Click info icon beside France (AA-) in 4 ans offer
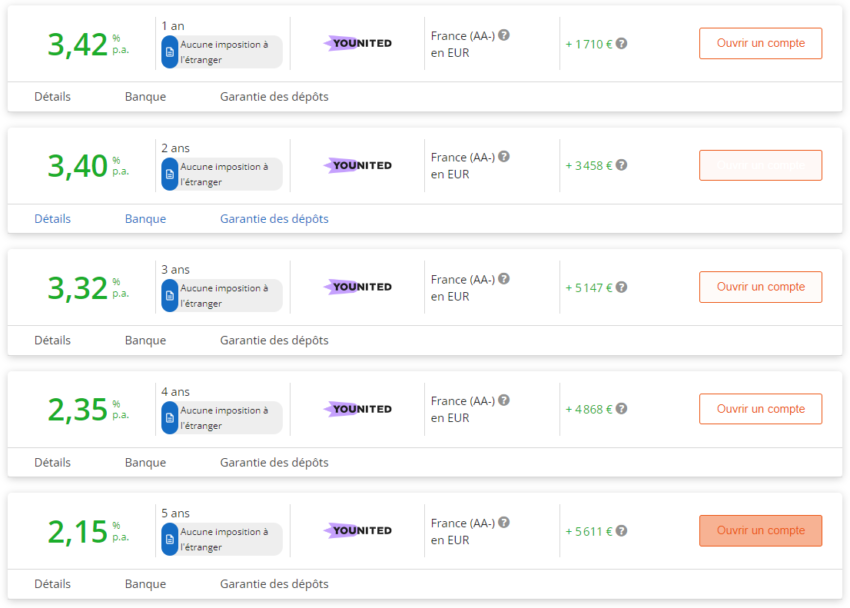This screenshot has height=608, width=850. (504, 401)
